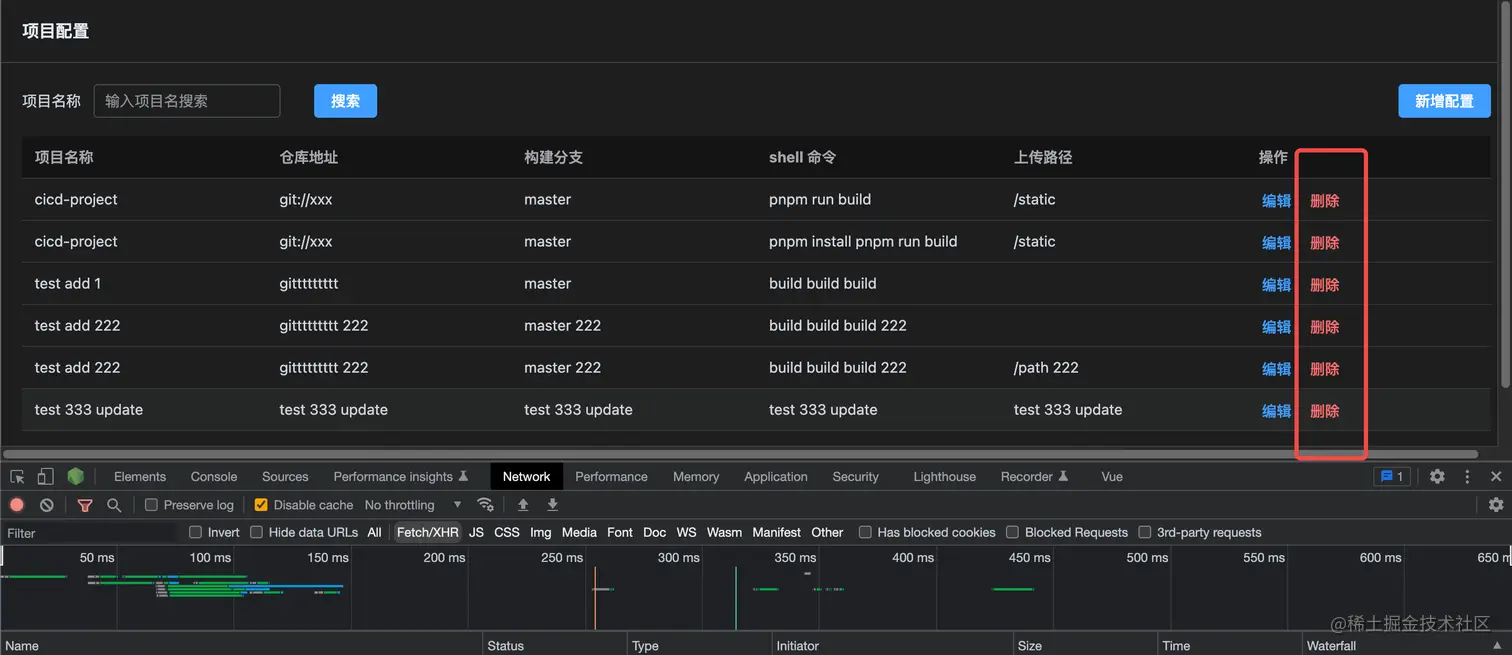1512x655 pixels.
Task: Stop recording with the red record icon
Action: 17,505
